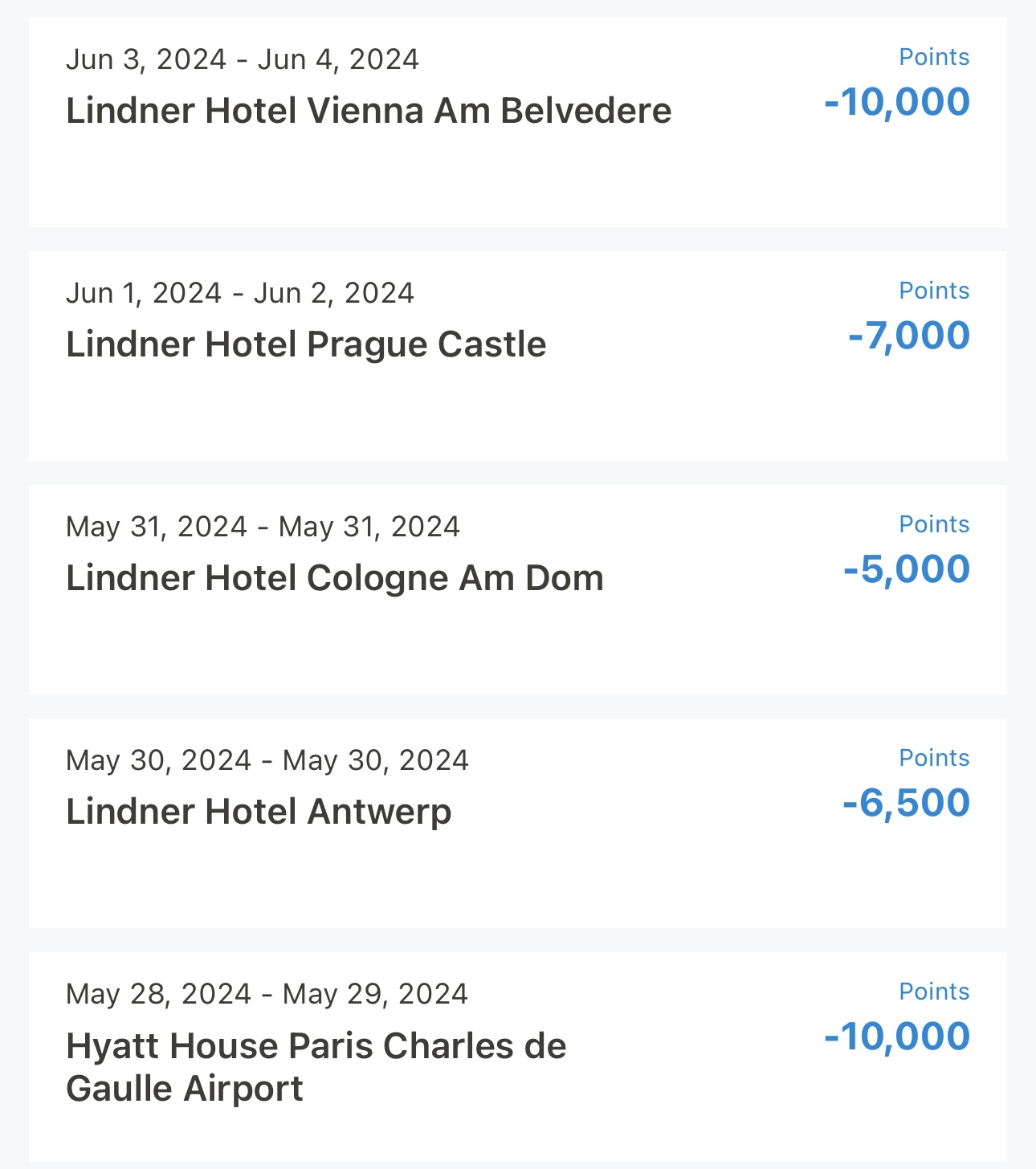Click the Jun 3 – Jun 4, 2024 date range

[242, 59]
